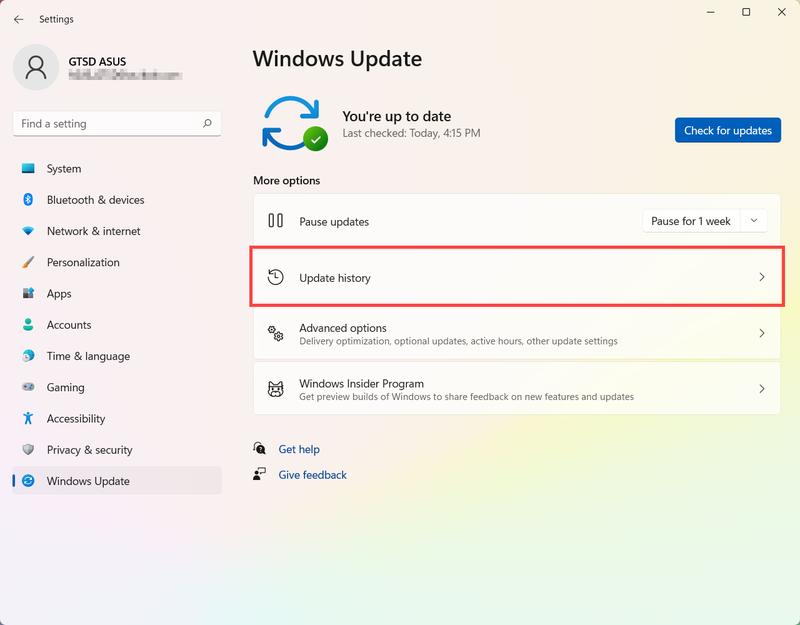Viewport: 800px width, 625px height.
Task: Click the Update history clock icon
Action: (x=277, y=277)
